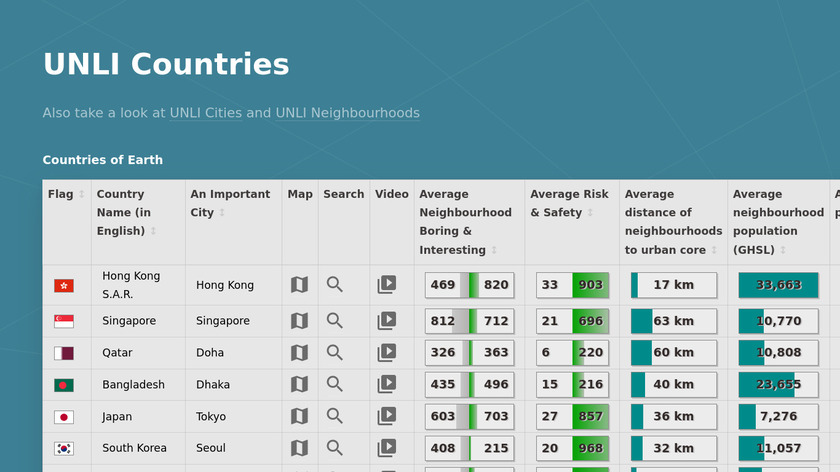Screen dimensions: 840x472
Task: Sort table by Flag column
Action: tap(64, 194)
